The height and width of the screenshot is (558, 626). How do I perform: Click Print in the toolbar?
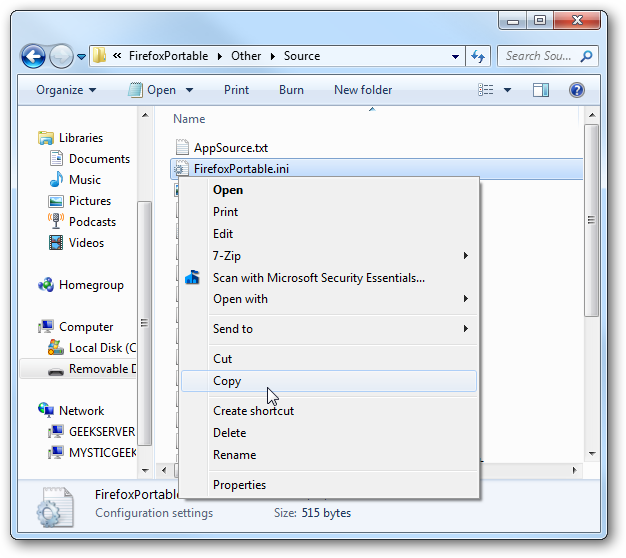coord(236,90)
